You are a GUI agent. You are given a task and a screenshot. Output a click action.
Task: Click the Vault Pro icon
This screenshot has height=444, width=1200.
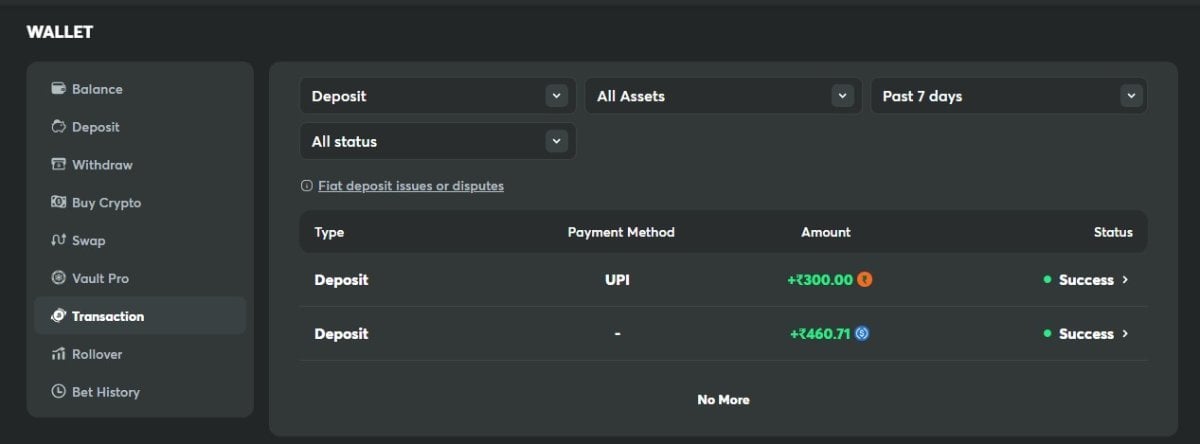pos(58,278)
